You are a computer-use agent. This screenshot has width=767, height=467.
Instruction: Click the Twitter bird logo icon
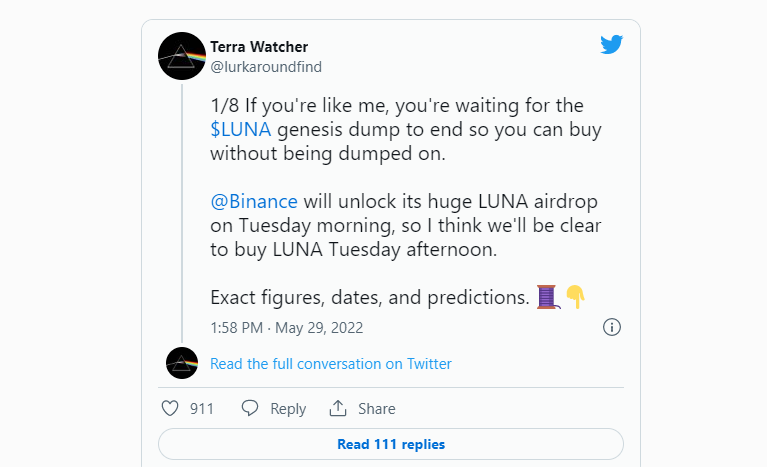(611, 44)
